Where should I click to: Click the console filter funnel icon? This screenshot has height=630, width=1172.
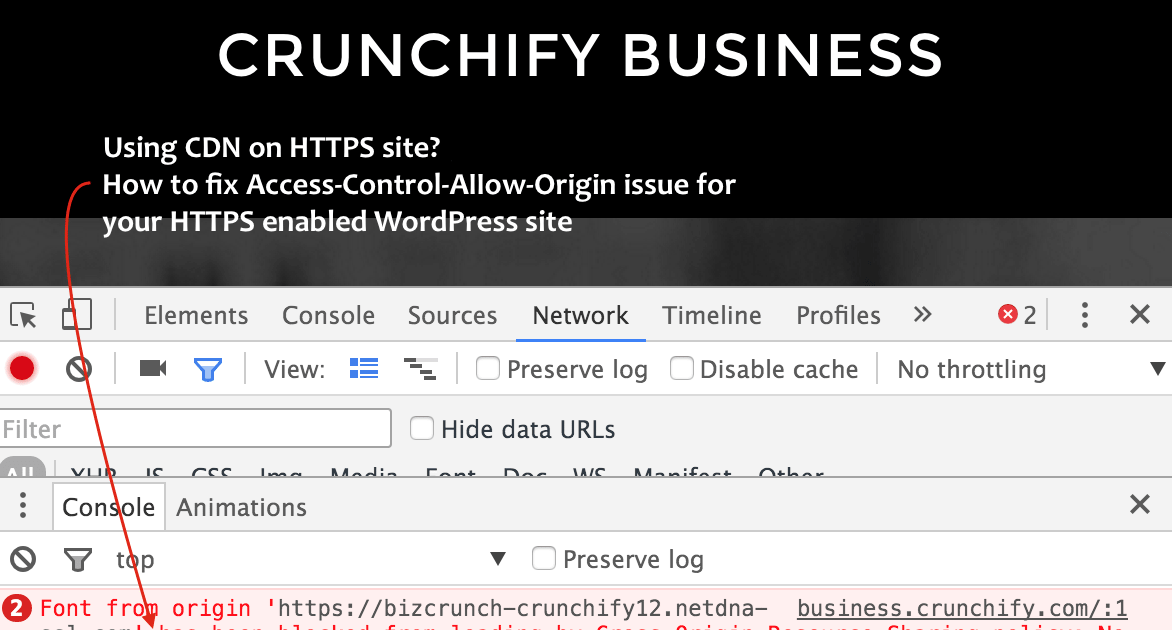78,560
